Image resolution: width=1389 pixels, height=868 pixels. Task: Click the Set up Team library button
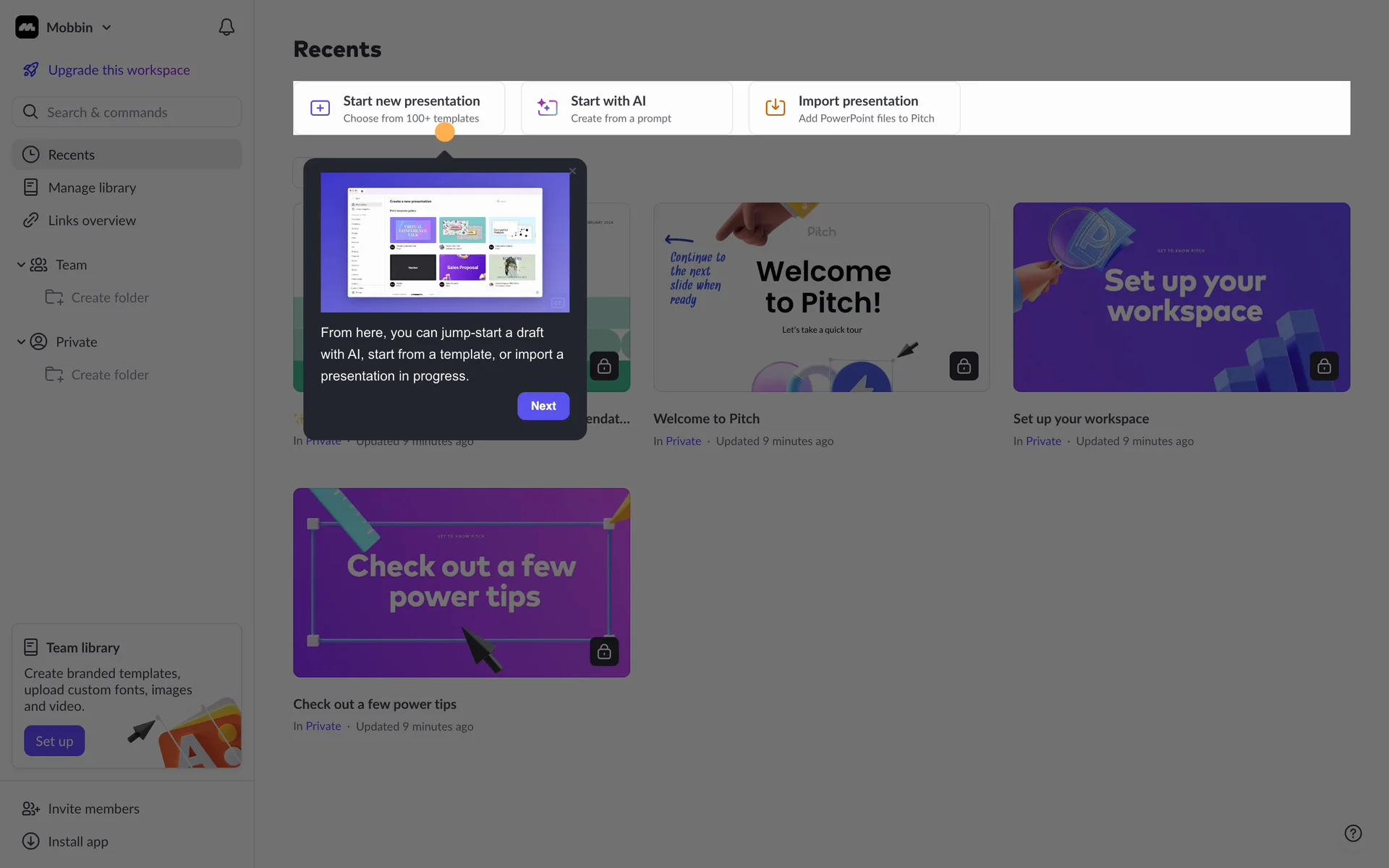(x=54, y=741)
